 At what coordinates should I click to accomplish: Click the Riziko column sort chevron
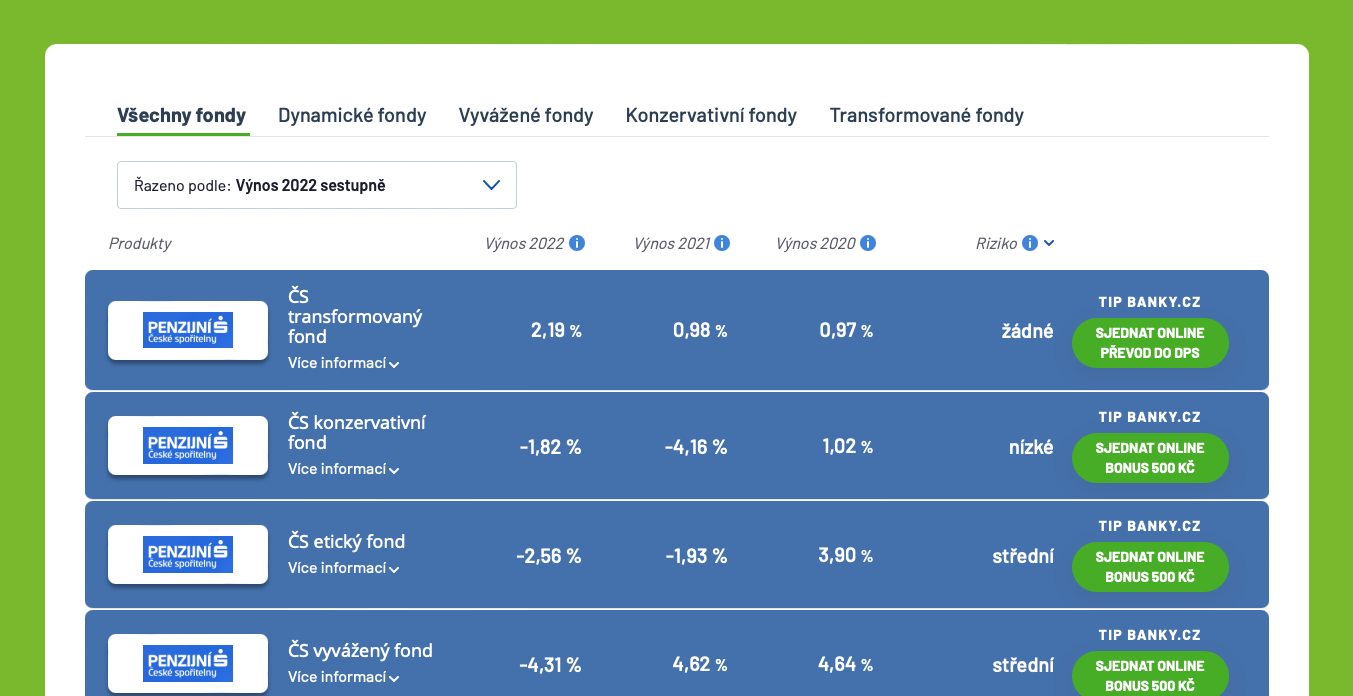coord(1049,243)
